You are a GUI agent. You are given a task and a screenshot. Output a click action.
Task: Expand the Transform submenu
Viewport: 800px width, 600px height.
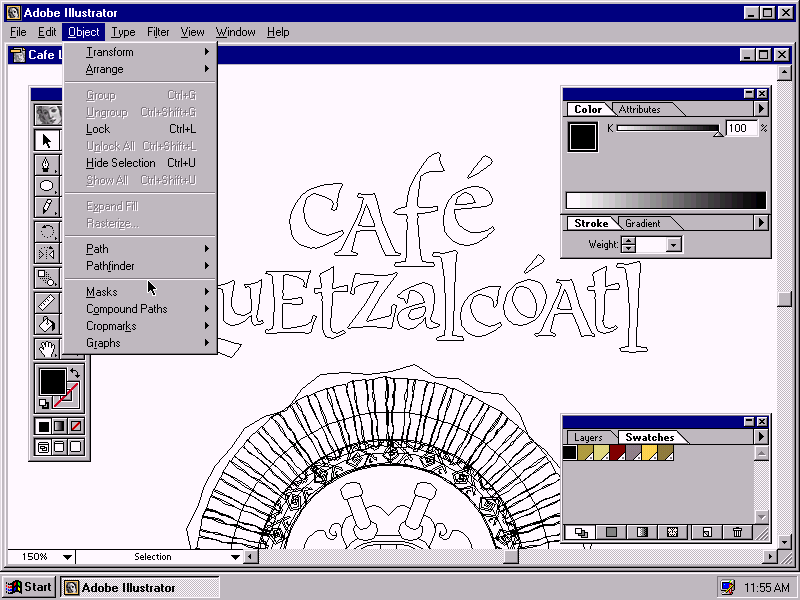[141, 52]
